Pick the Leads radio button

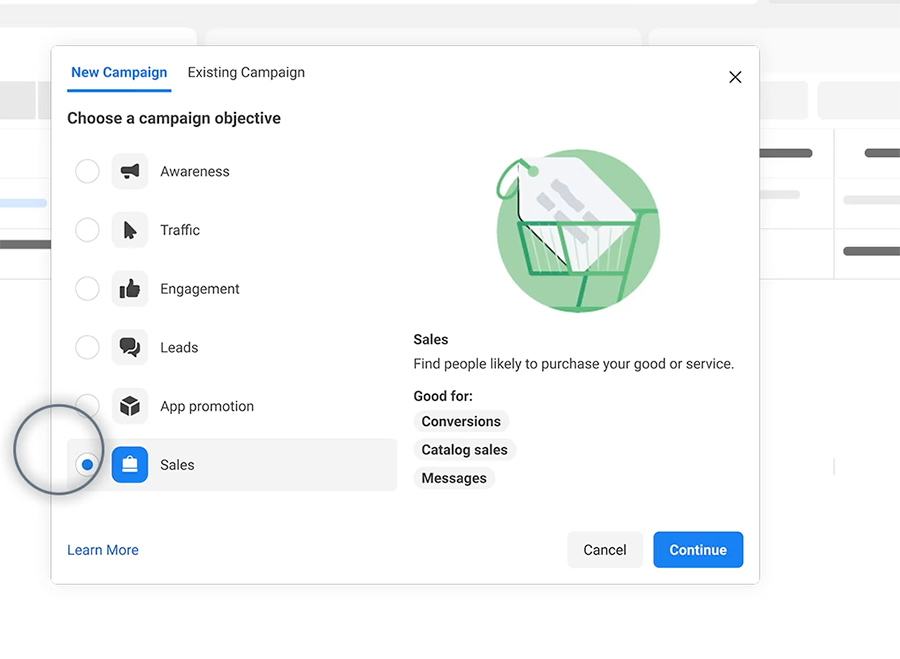pos(87,347)
